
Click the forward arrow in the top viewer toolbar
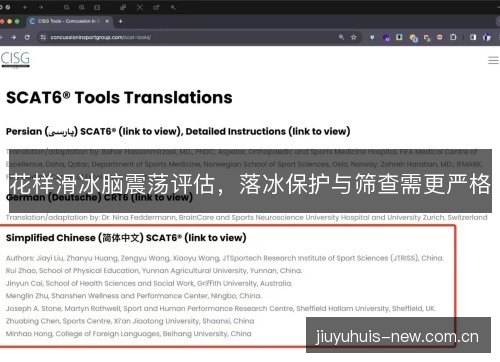41,7
